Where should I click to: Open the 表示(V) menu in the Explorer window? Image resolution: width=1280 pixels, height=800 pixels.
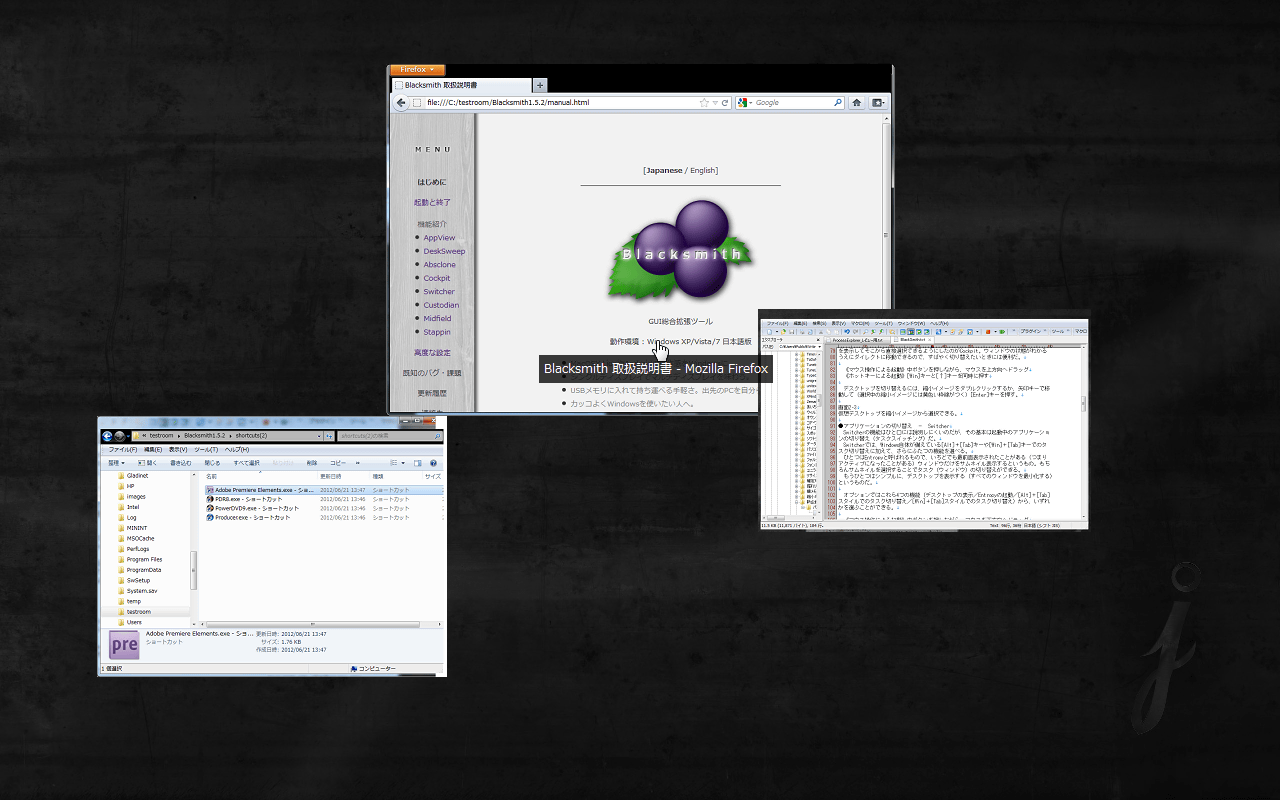click(180, 450)
